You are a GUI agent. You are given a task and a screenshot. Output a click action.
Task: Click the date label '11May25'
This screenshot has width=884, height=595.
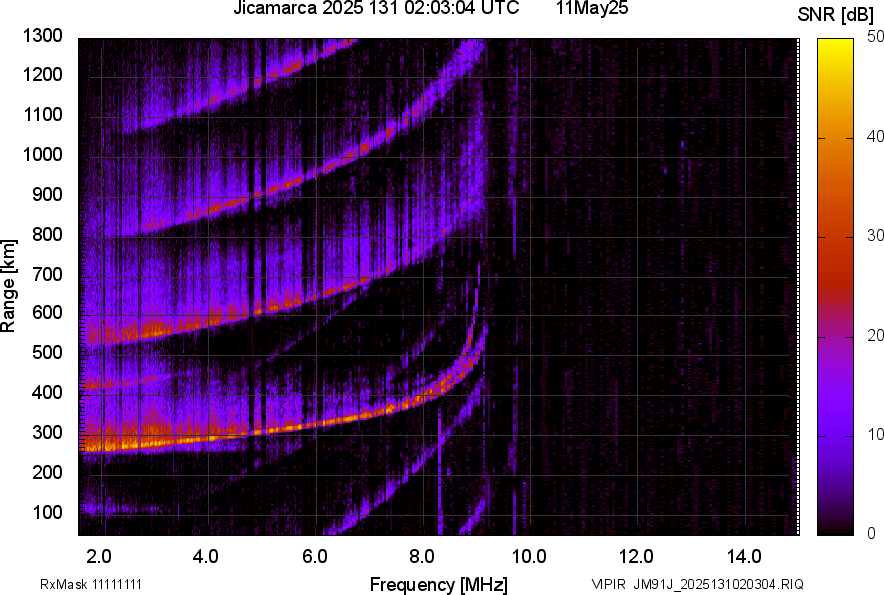point(592,8)
